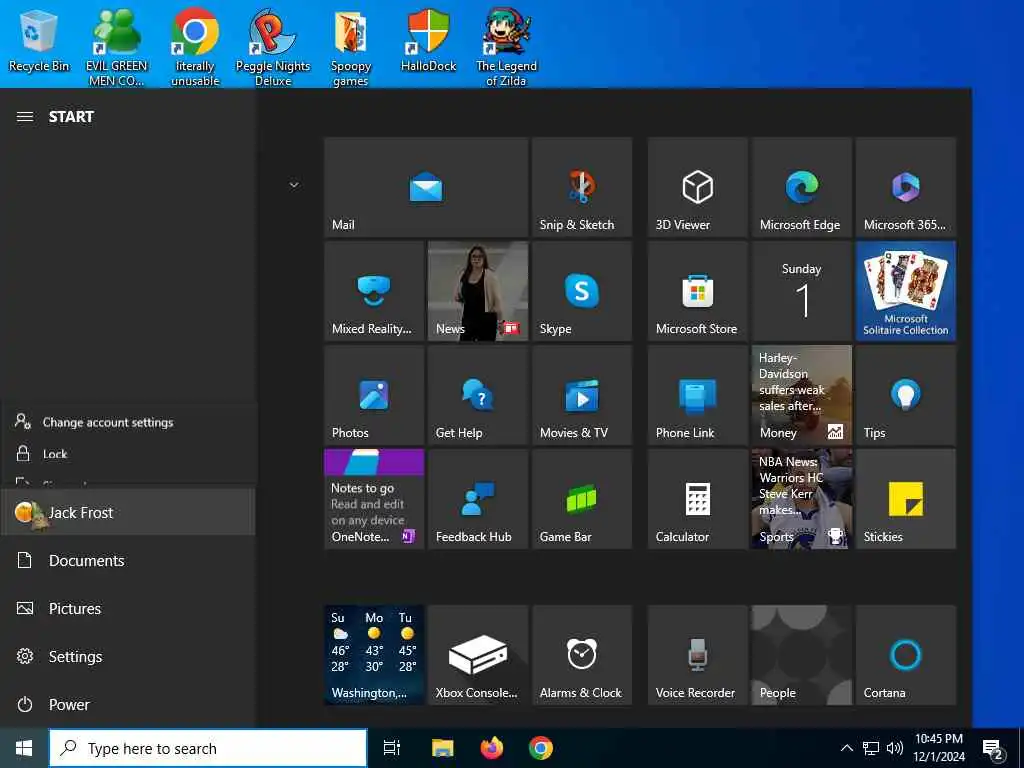Show hidden system tray icons
The height and width of the screenshot is (768, 1024).
pos(846,748)
